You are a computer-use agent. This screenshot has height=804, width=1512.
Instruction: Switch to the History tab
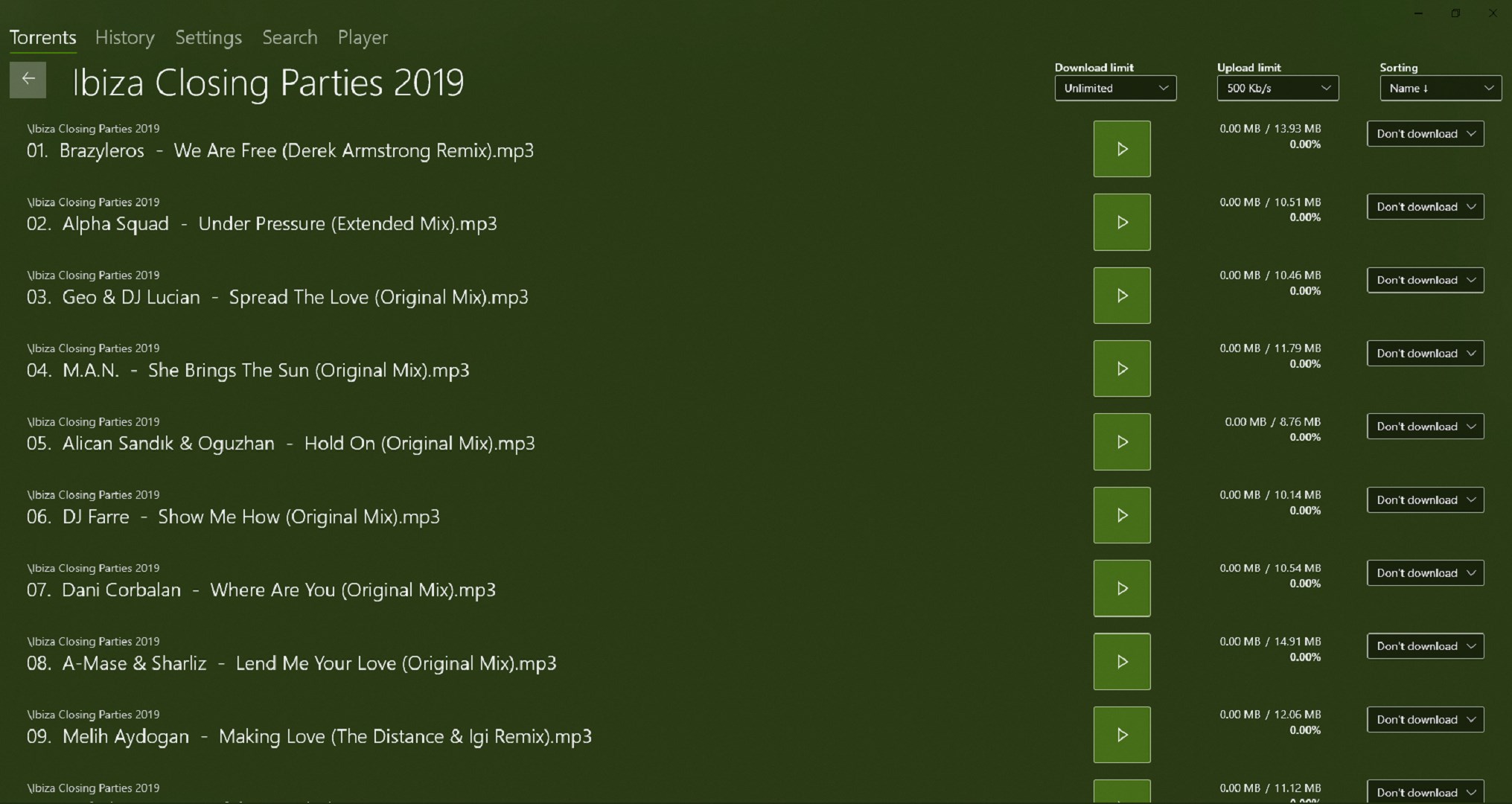(x=124, y=37)
